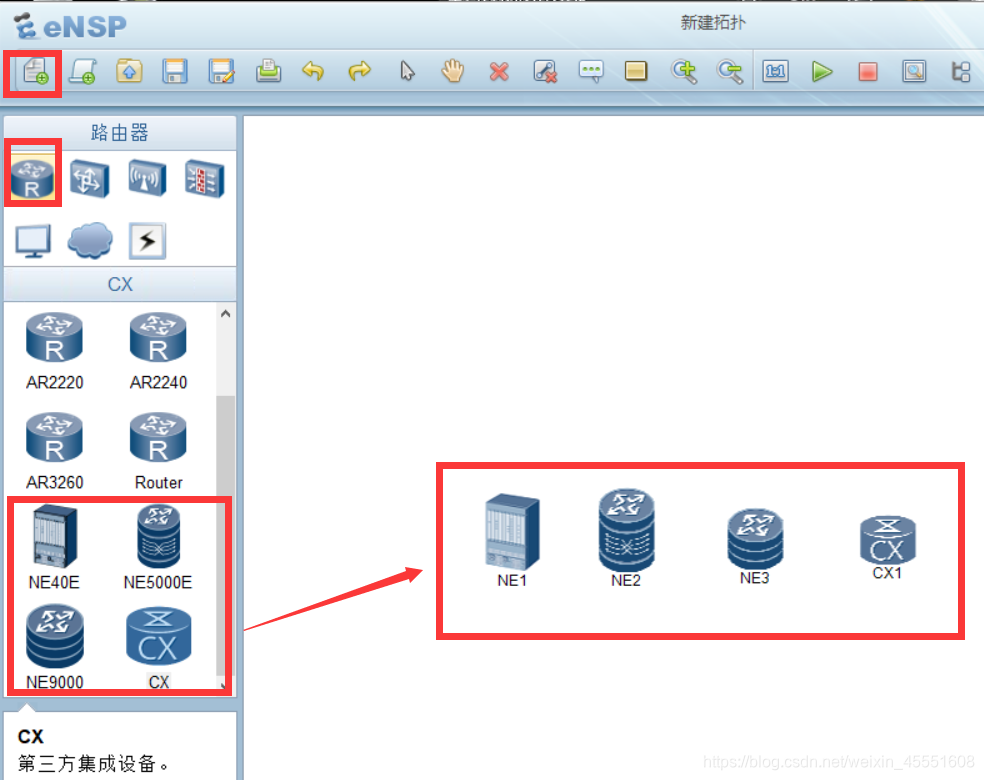Select the Firewall device category
Screen dimensions: 984x780
click(x=205, y=179)
